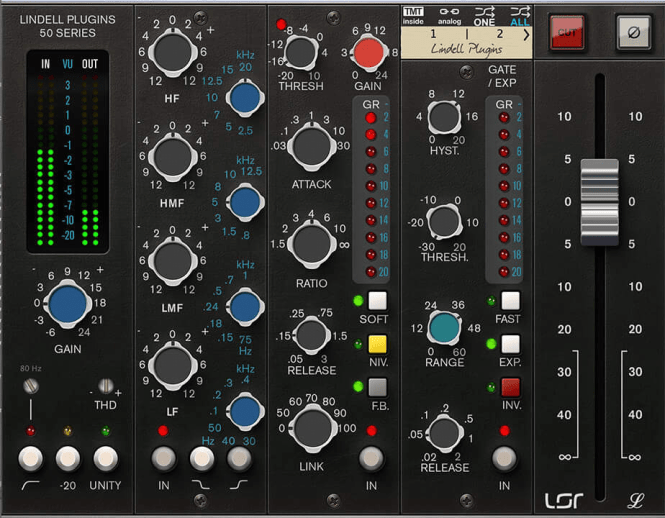Toggle the gate FAST switch

[510, 301]
